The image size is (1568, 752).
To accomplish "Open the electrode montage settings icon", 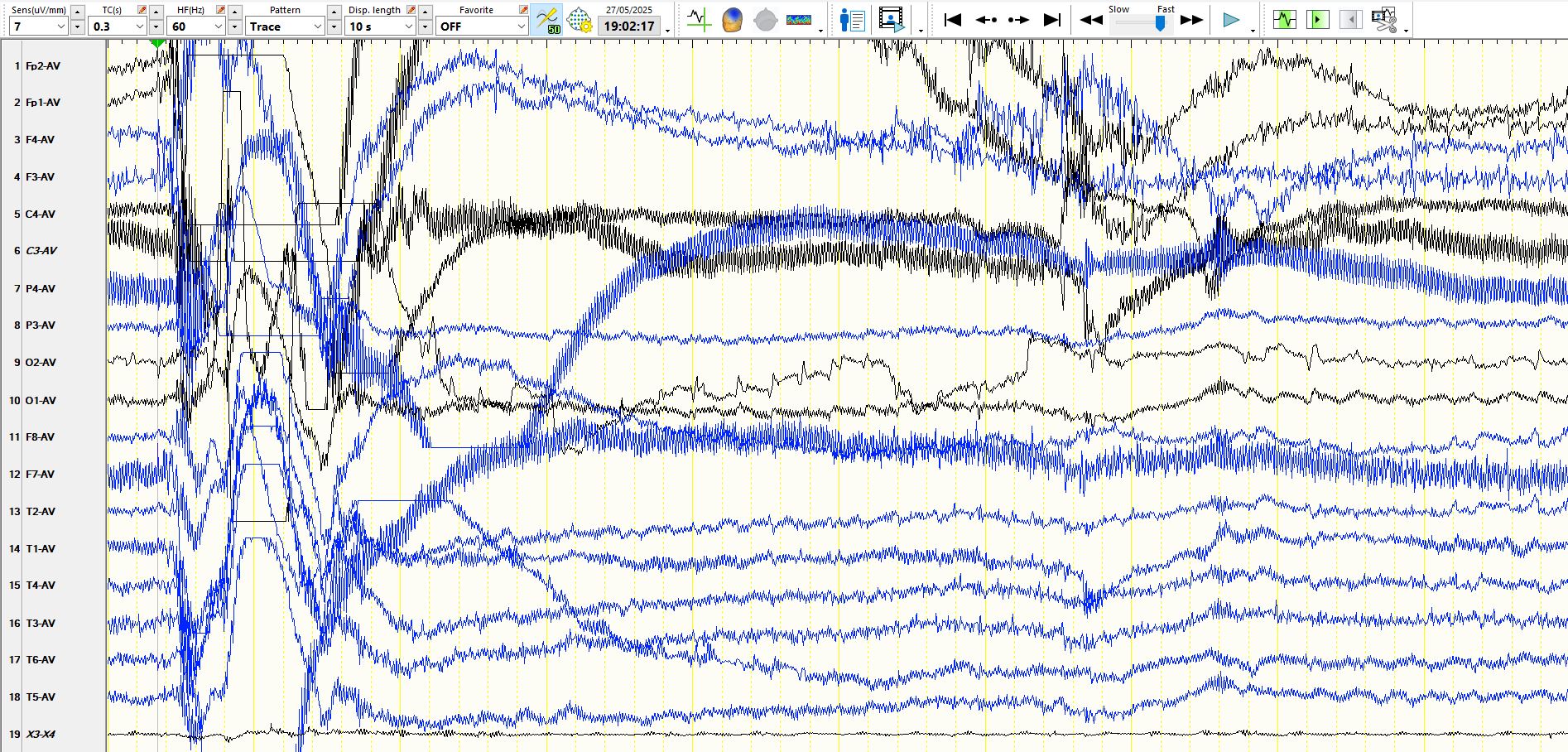I will coord(579,19).
